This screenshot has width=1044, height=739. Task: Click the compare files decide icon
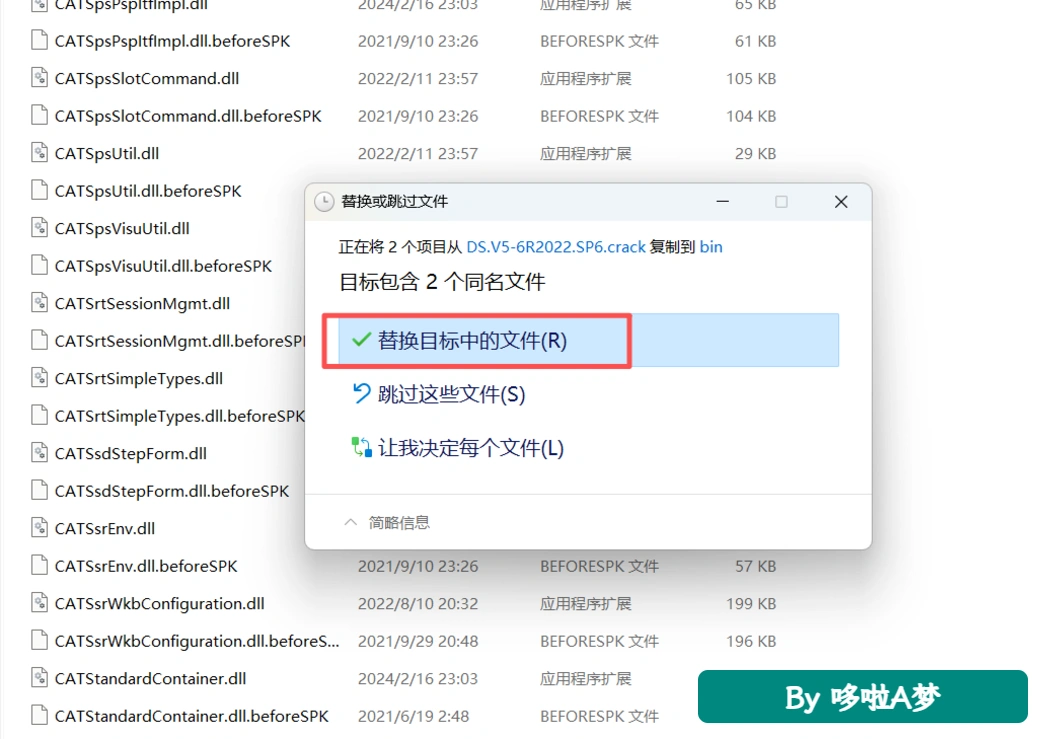361,447
